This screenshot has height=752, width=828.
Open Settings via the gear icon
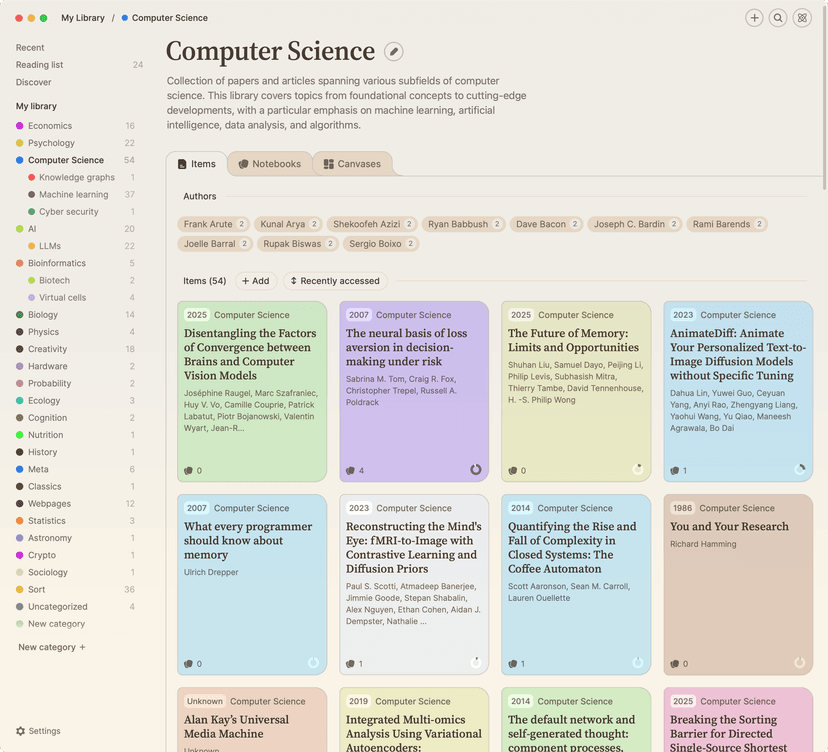pyautogui.click(x=21, y=731)
